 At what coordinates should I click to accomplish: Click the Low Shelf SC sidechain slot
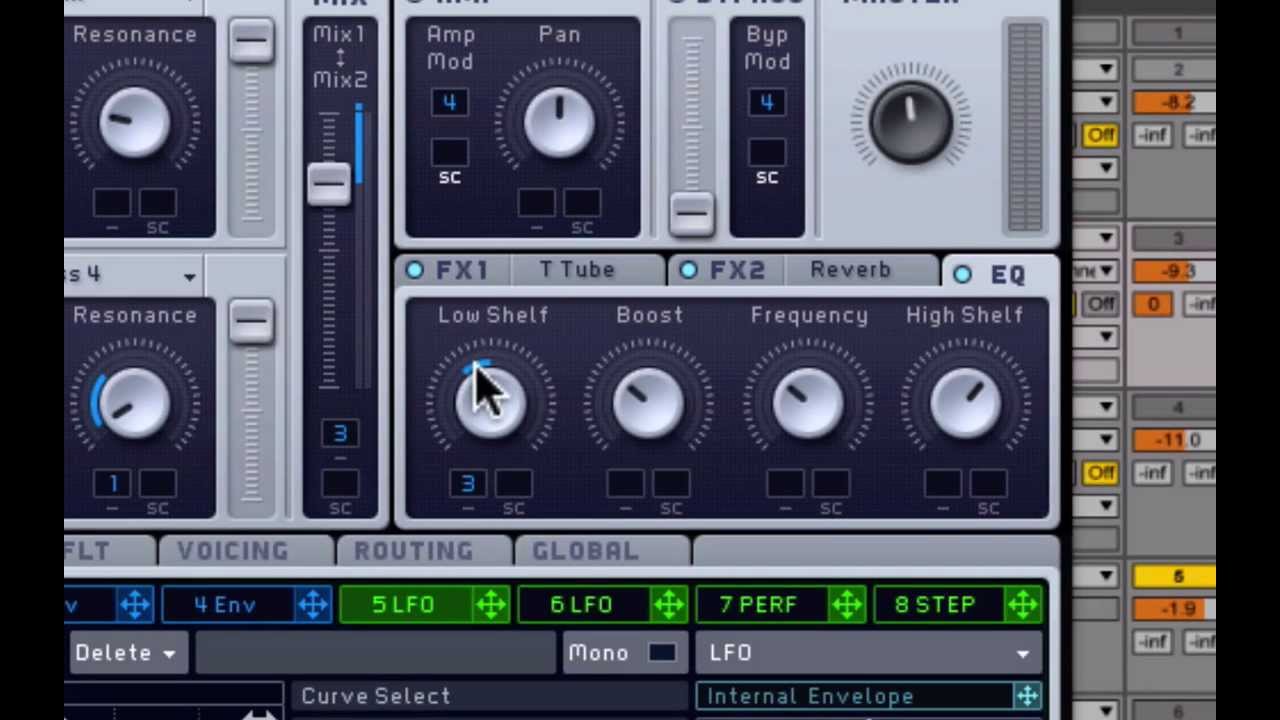pyautogui.click(x=513, y=484)
